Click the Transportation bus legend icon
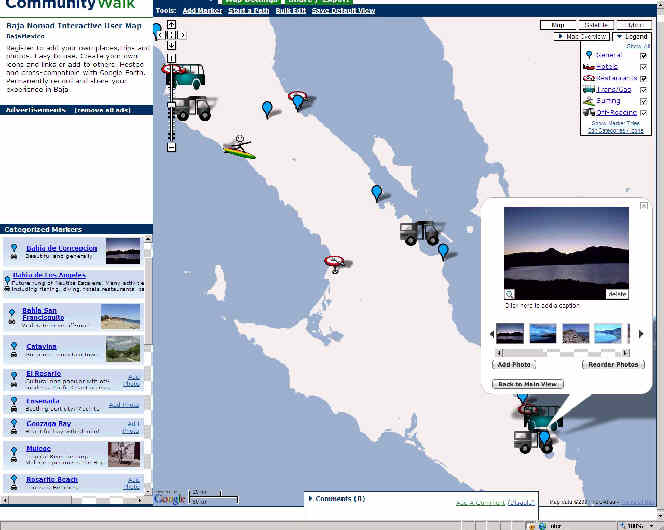 coord(589,90)
